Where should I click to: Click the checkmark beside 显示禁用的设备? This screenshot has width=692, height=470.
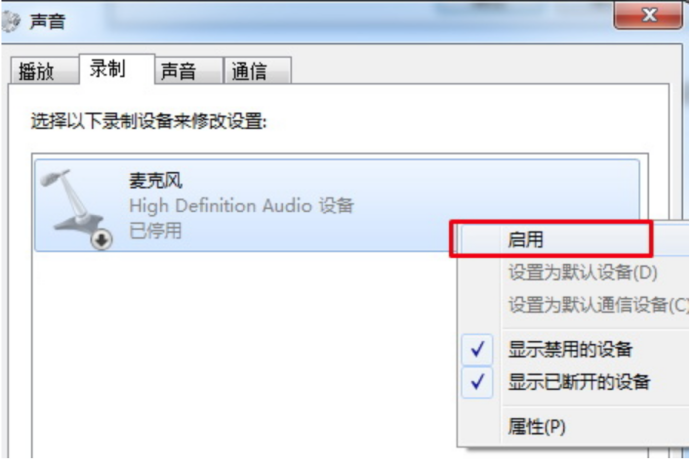tap(477, 349)
